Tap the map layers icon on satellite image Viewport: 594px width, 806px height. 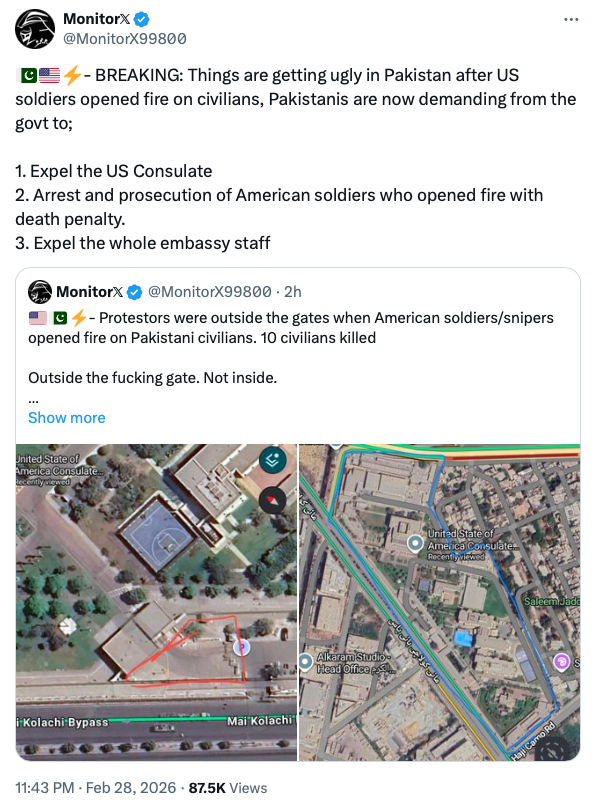pos(273,460)
